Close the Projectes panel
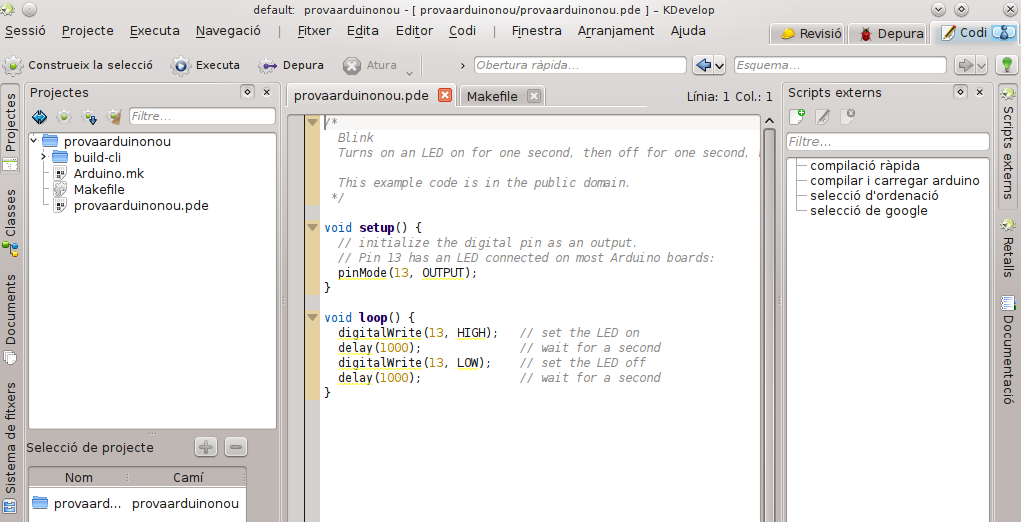This screenshot has width=1021, height=522. (266, 92)
